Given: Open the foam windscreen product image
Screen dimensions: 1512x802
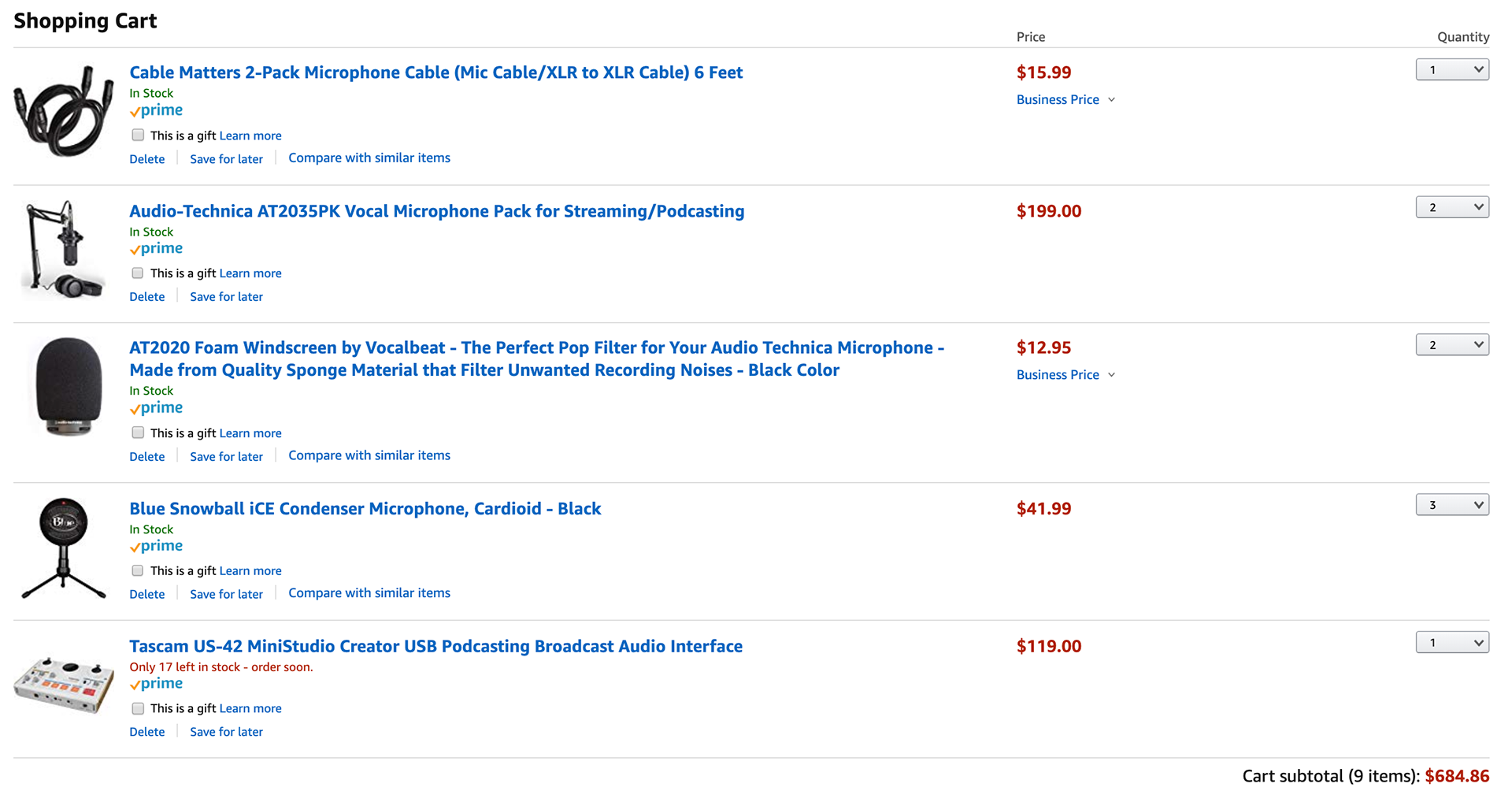Looking at the screenshot, I should click(69, 387).
